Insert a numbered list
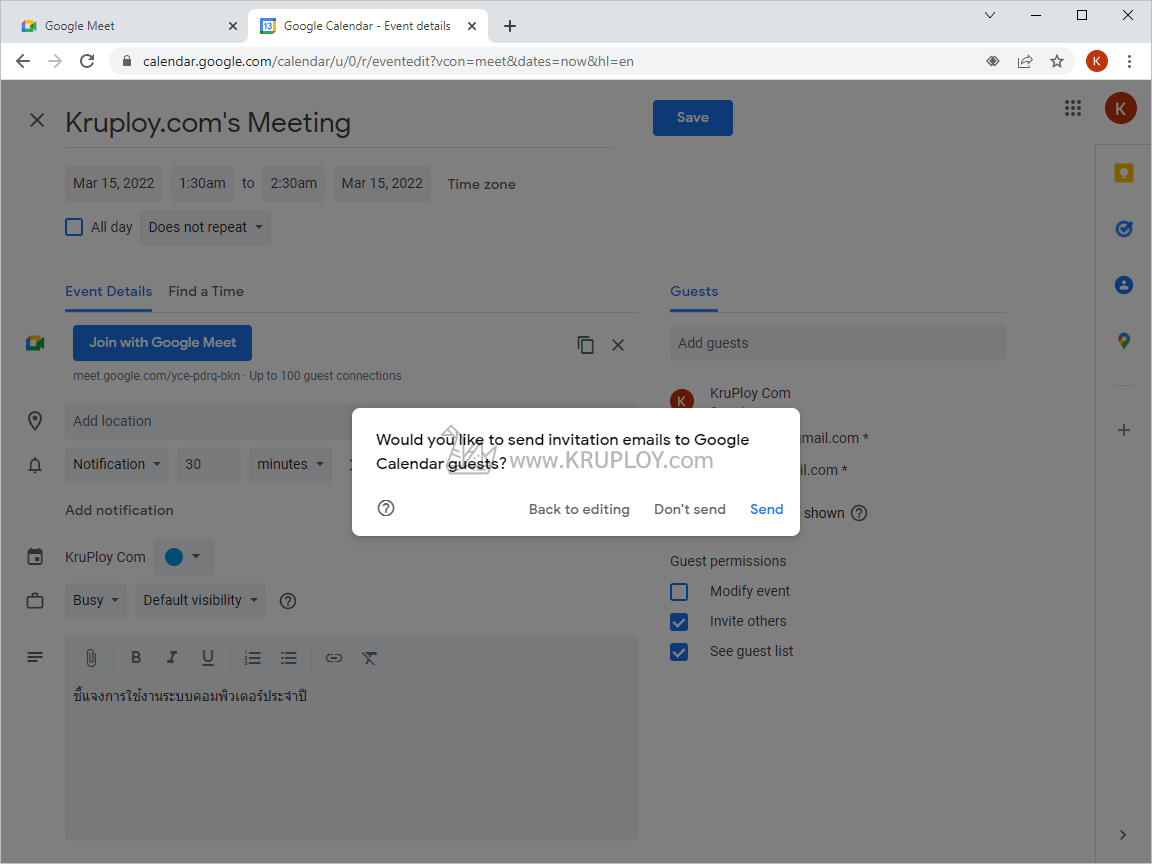Screen dimensions: 1152x864 coord(253,658)
